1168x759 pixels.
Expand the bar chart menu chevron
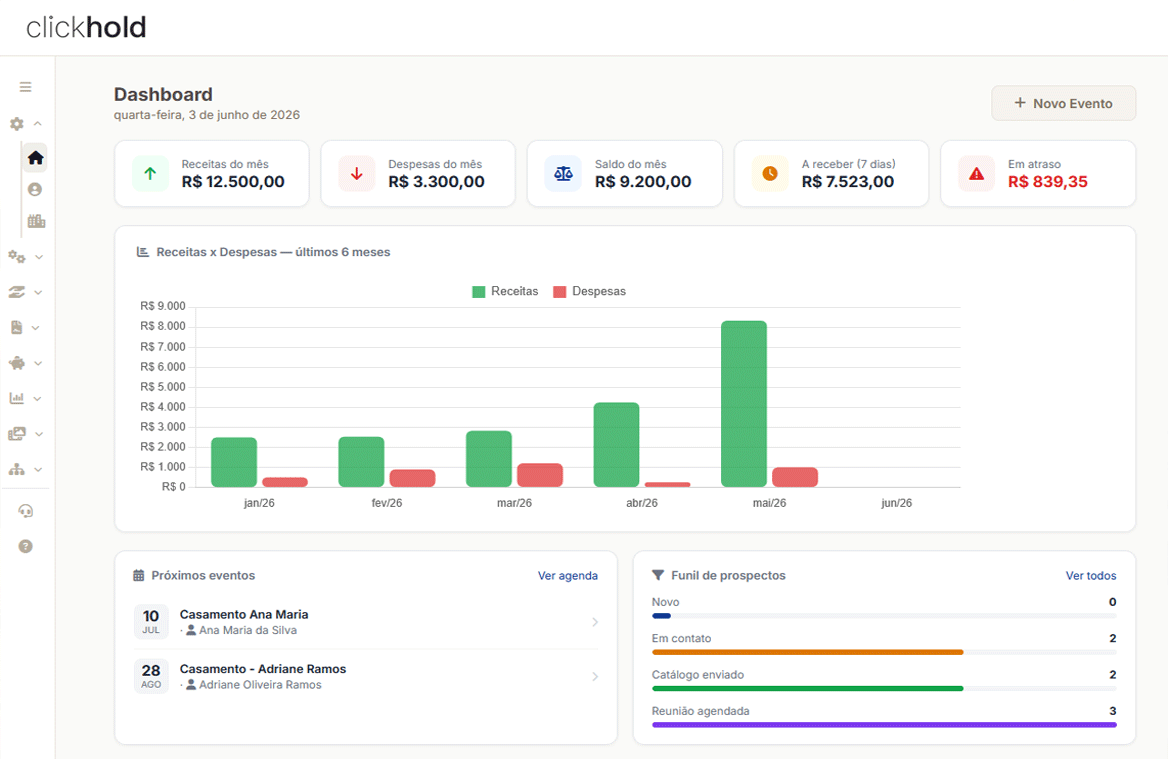tap(36, 398)
